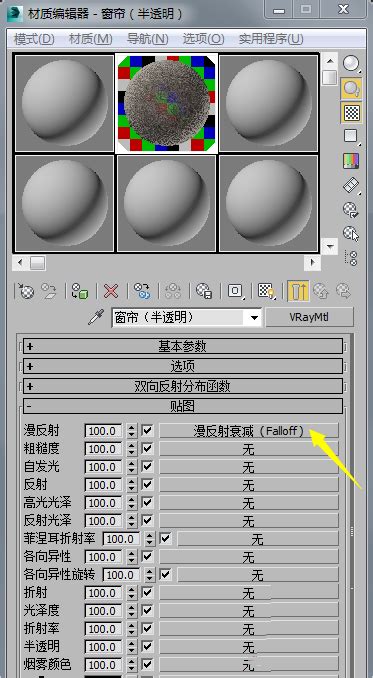
Task: Click the horizontal scrollbar under sample slots
Action: click(166, 263)
